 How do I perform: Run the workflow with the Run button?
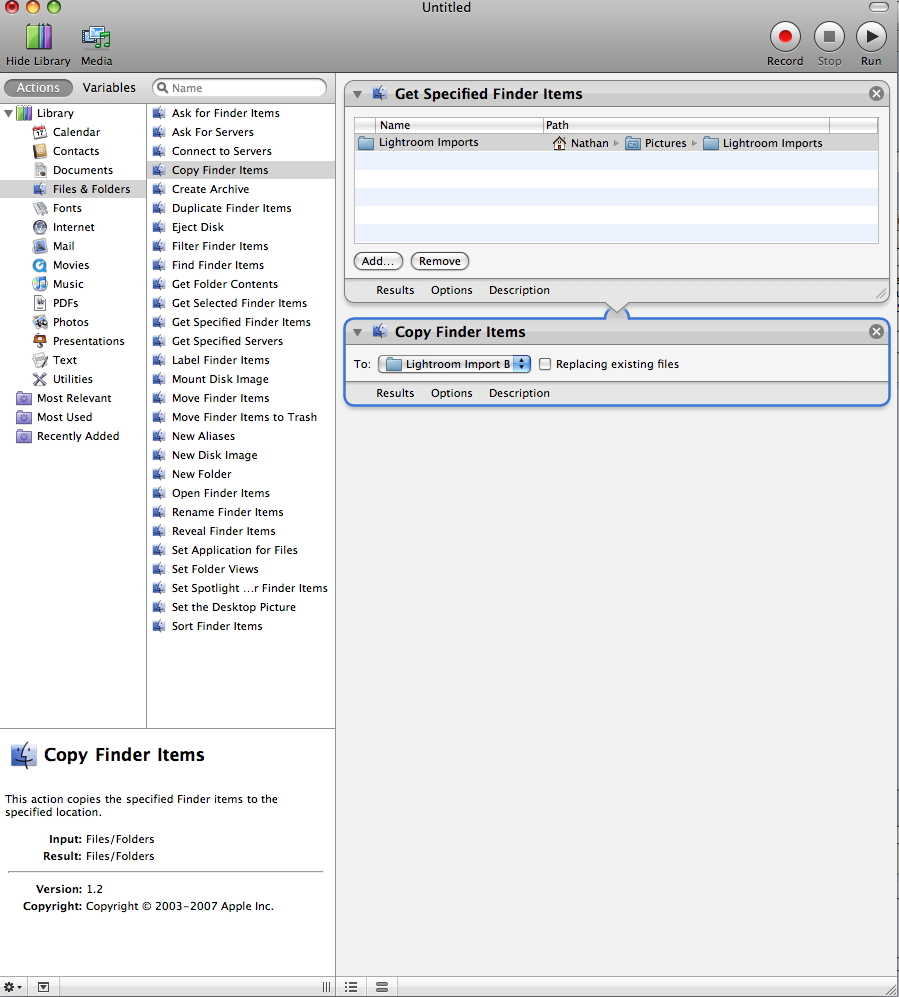click(x=871, y=36)
